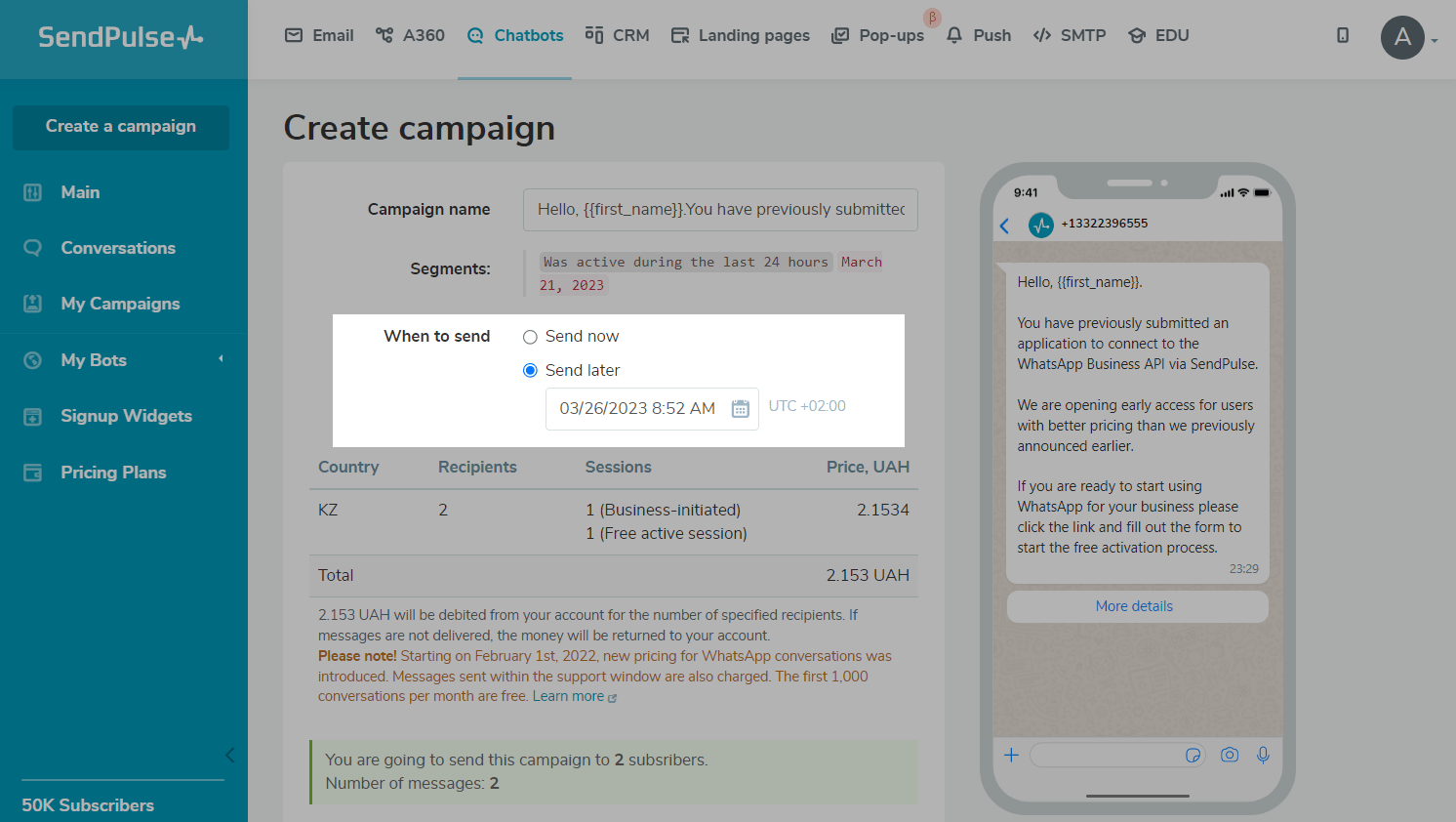Click the Campaign name input field
The width and height of the screenshot is (1456, 822).
(x=720, y=210)
